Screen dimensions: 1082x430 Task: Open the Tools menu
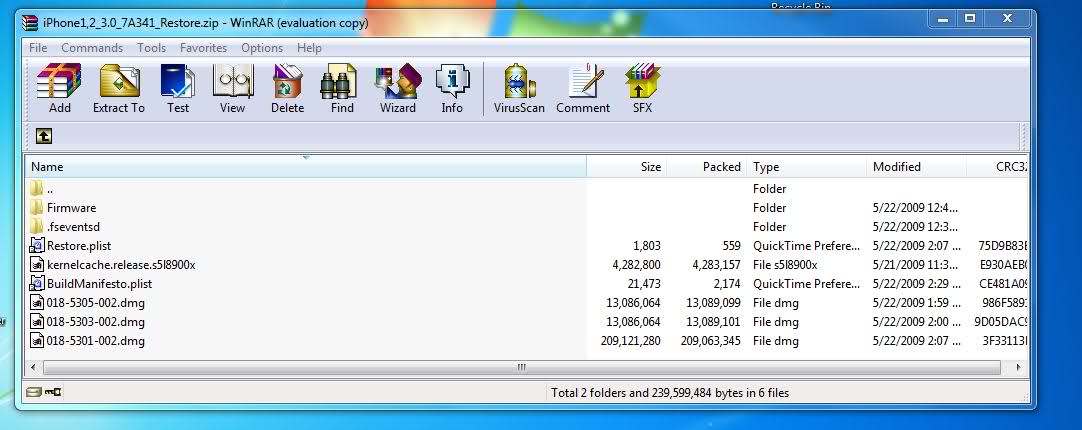(x=151, y=48)
